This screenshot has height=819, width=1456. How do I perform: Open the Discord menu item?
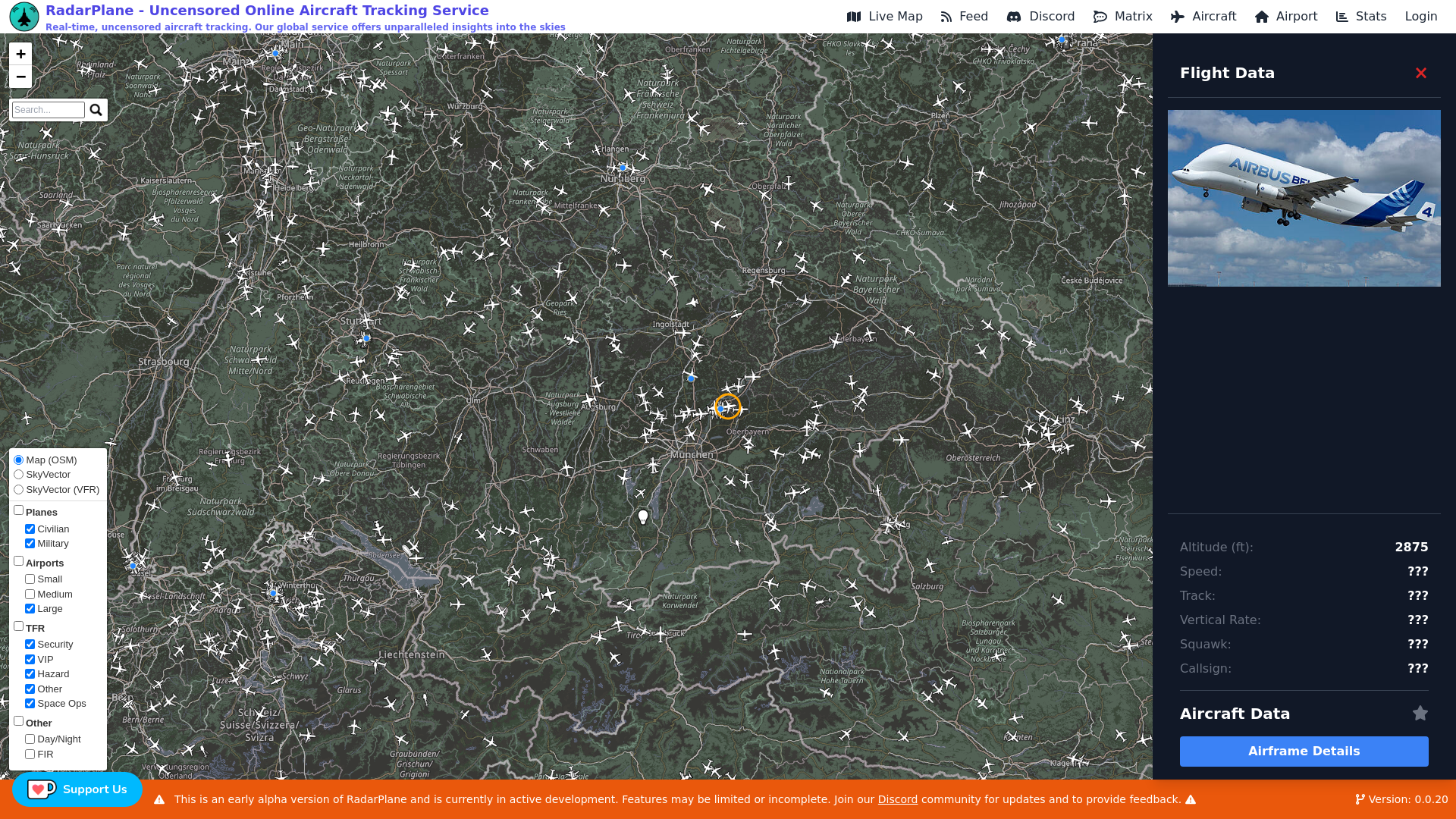click(1040, 17)
